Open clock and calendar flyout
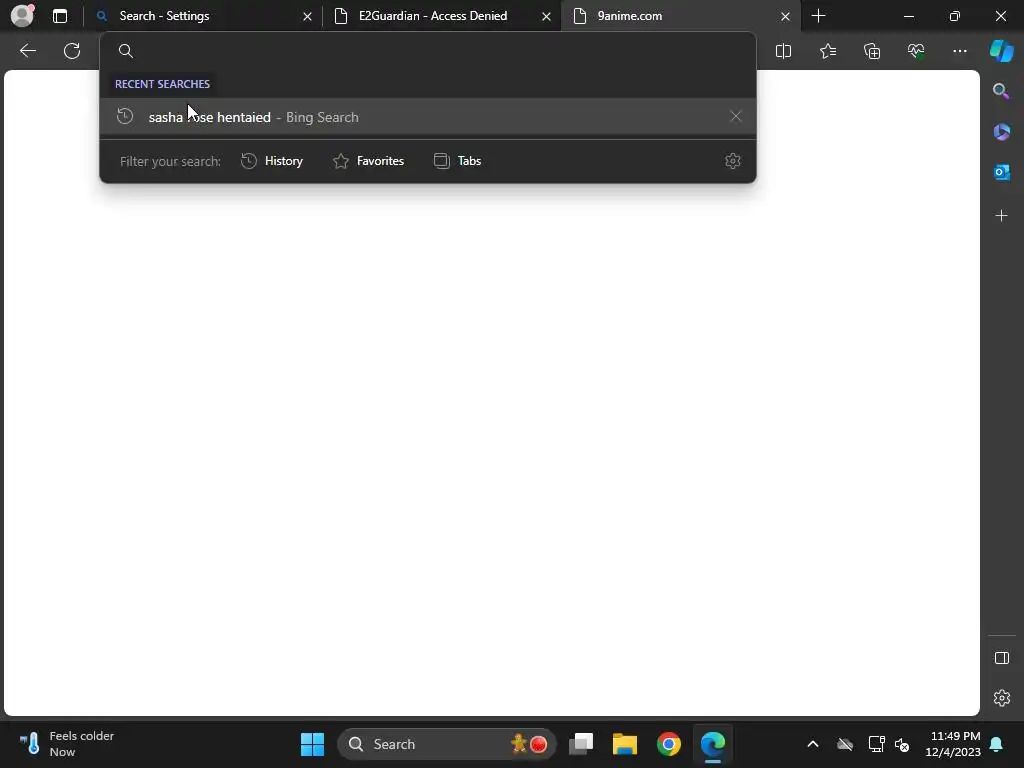Screen dimensions: 1024x768 953,744
